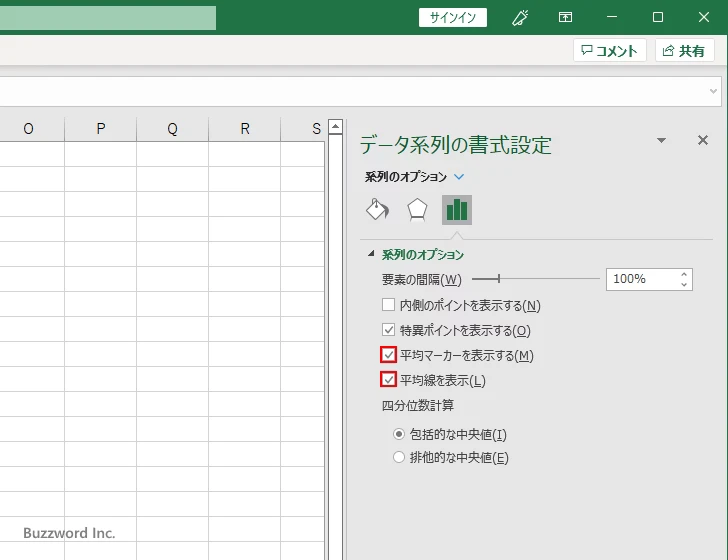
Task: Click the vertical scrollbar up arrow
Action: point(335,126)
